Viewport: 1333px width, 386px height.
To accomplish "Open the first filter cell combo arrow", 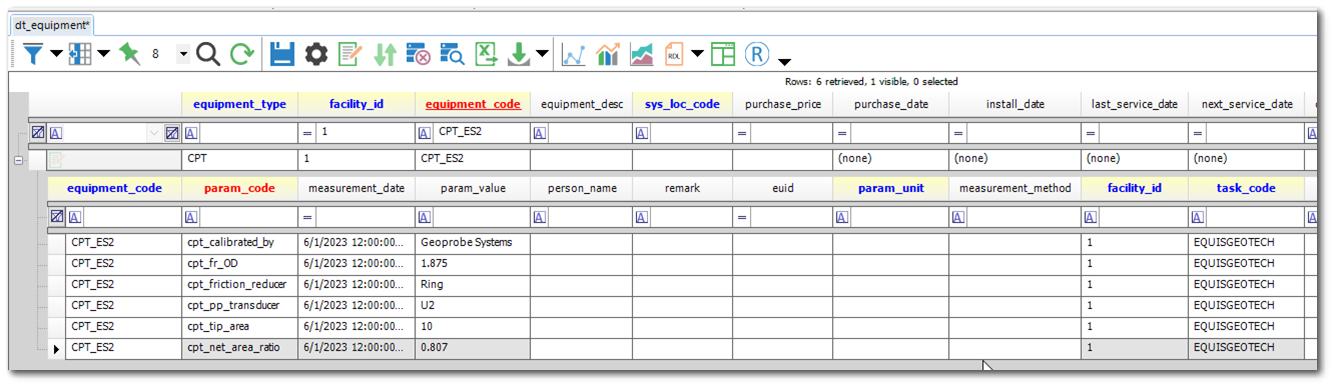I will pos(154,132).
